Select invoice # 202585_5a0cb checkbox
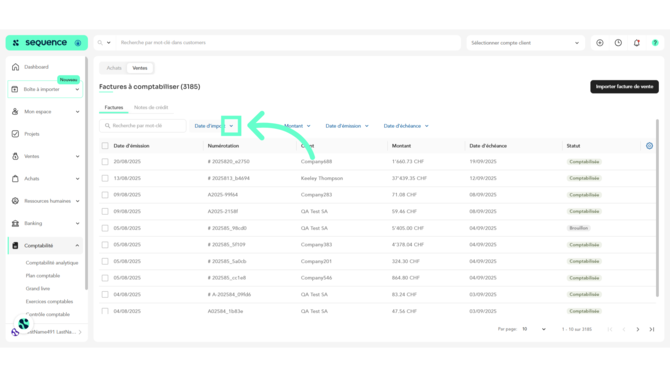Screen dimensions: 670x377 click(x=105, y=261)
